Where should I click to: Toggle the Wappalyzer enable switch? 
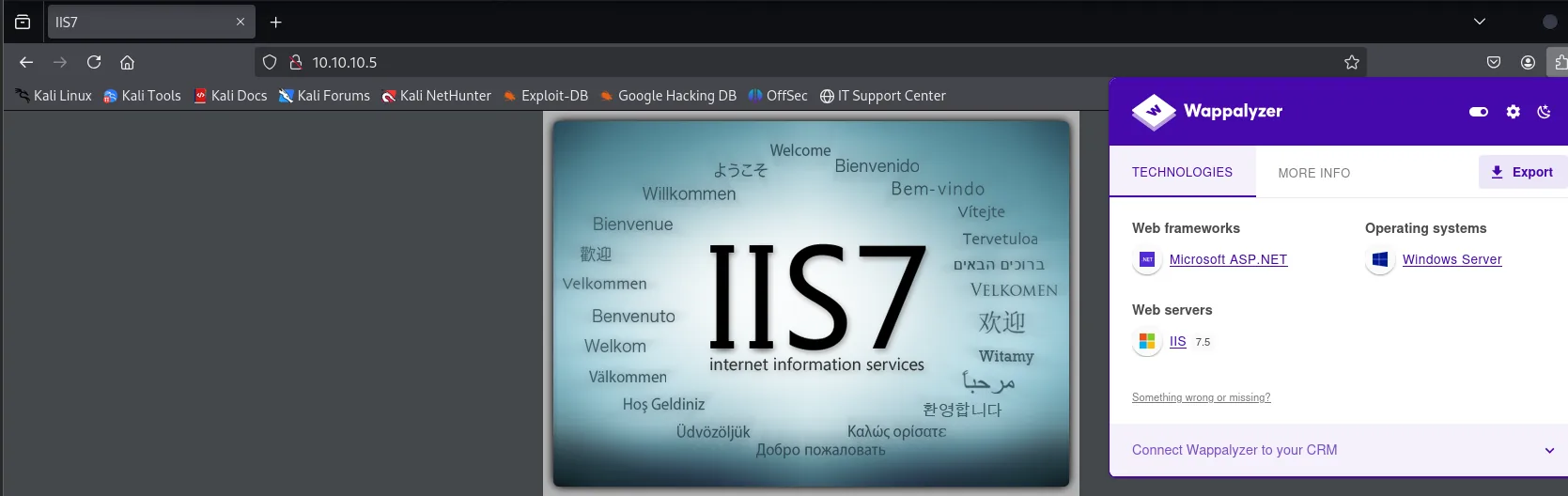pos(1479,112)
